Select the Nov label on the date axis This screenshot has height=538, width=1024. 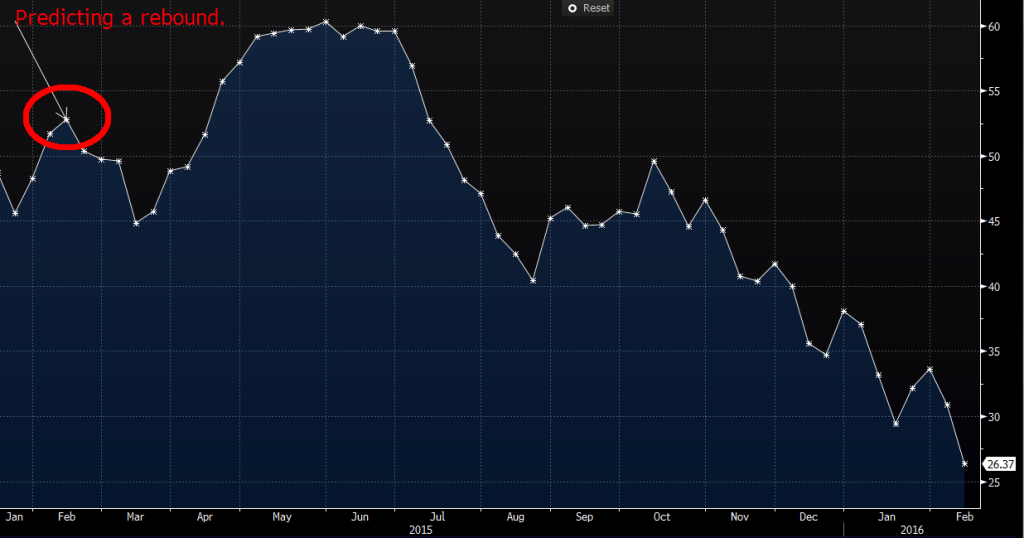(739, 516)
